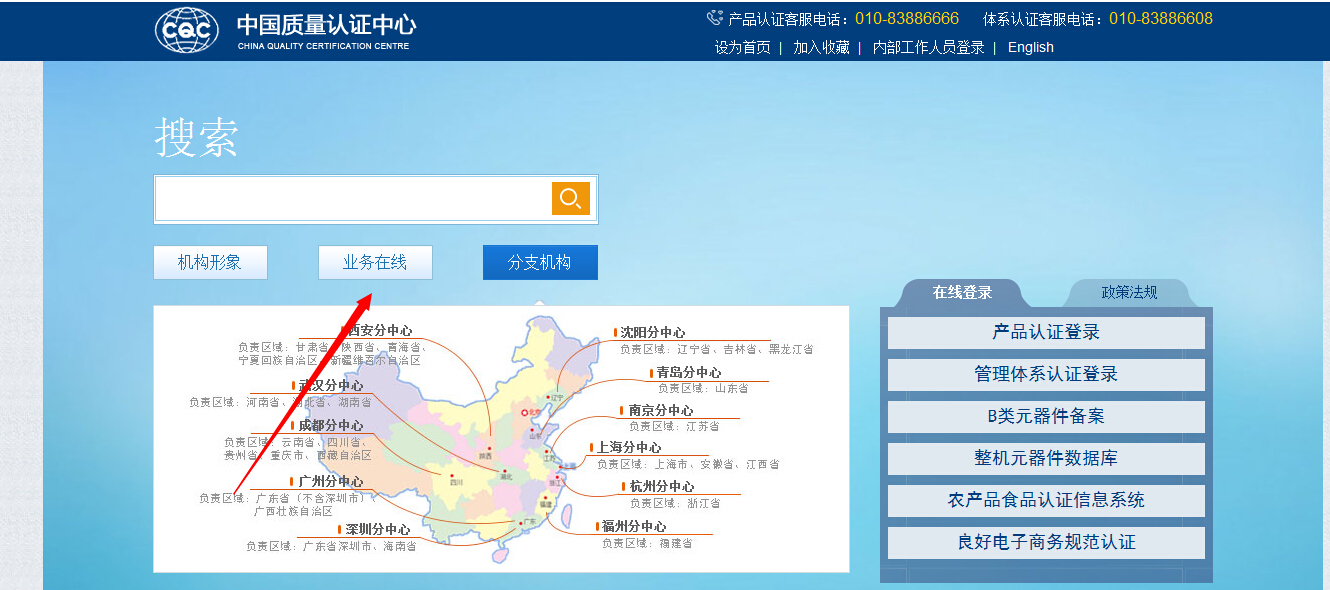The height and width of the screenshot is (590, 1330).
Task: Click 加入收藏 to bookmark the site
Action: (821, 47)
